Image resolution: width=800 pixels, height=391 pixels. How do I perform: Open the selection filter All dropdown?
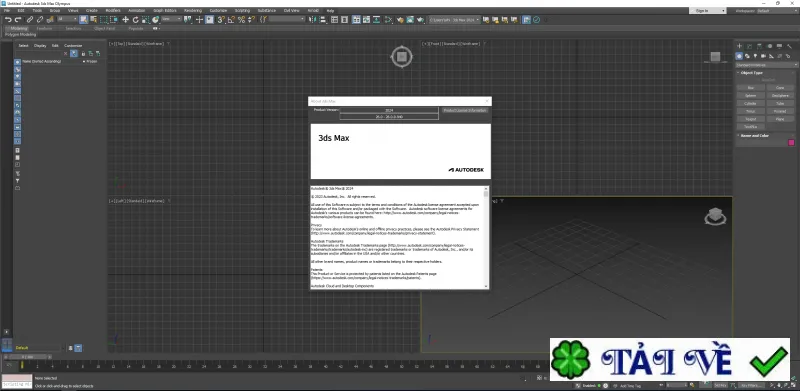[x=66, y=19]
